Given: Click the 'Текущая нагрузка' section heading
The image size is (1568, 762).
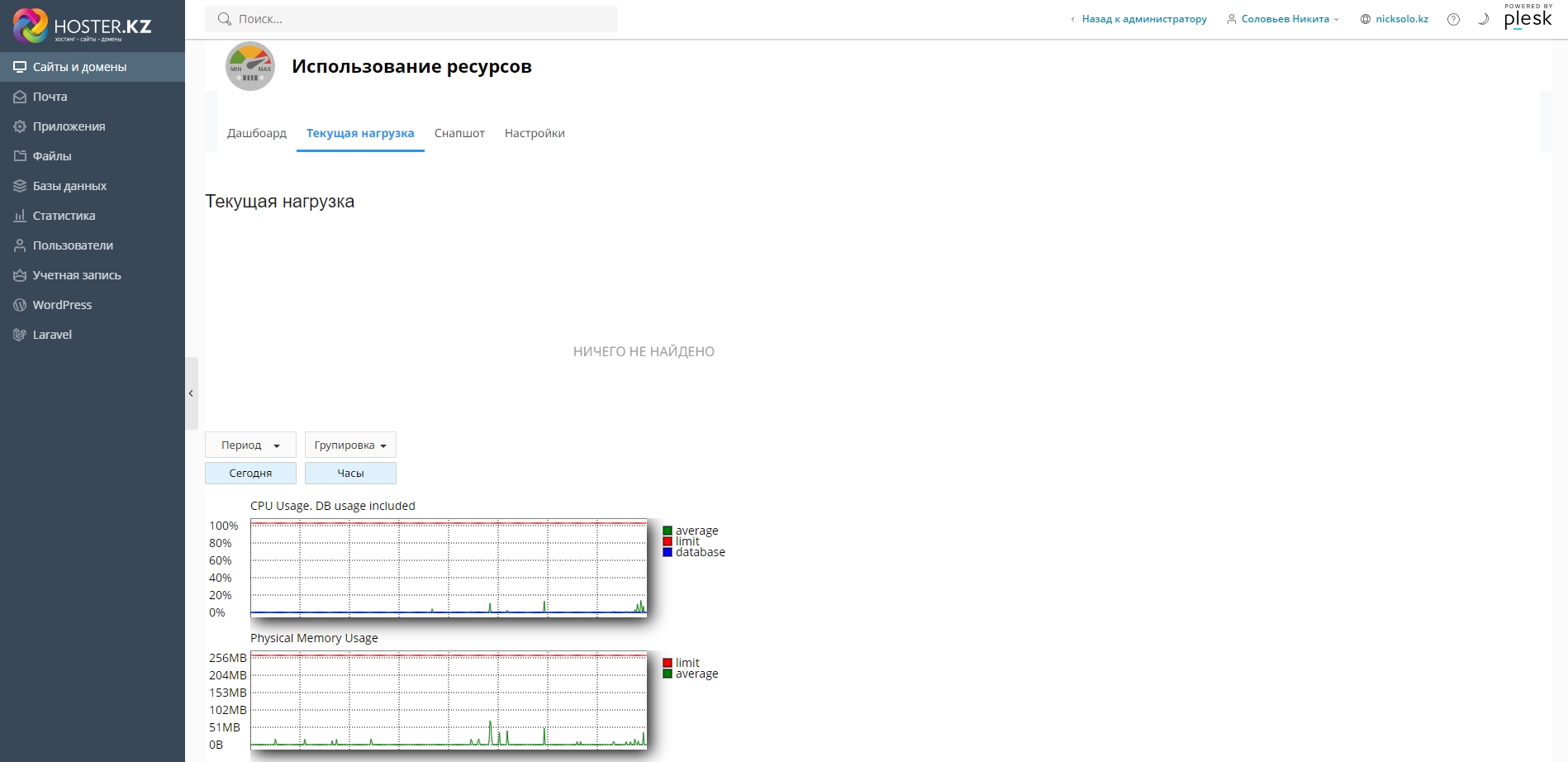Looking at the screenshot, I should (279, 202).
